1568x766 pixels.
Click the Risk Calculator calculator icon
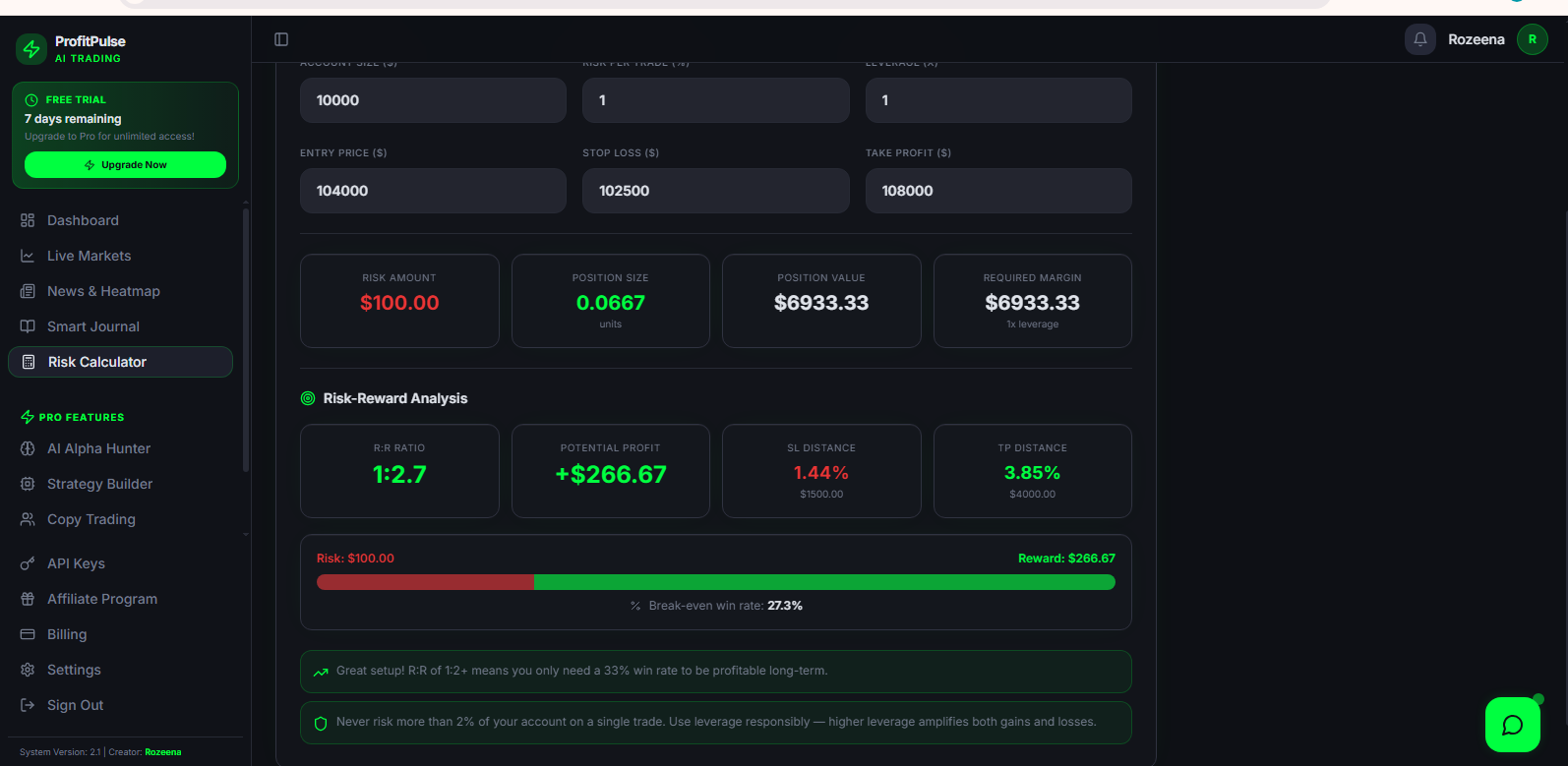(29, 362)
